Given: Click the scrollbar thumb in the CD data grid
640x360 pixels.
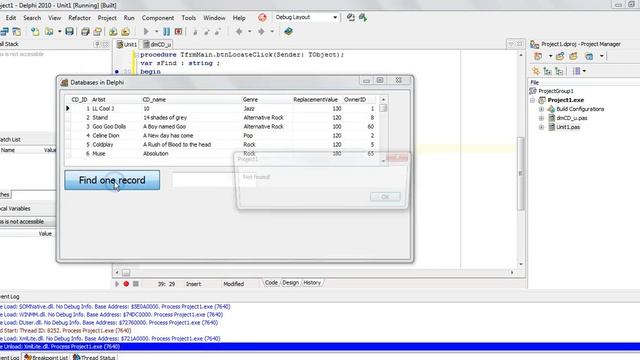Looking at the screenshot, I should tap(383, 108).
